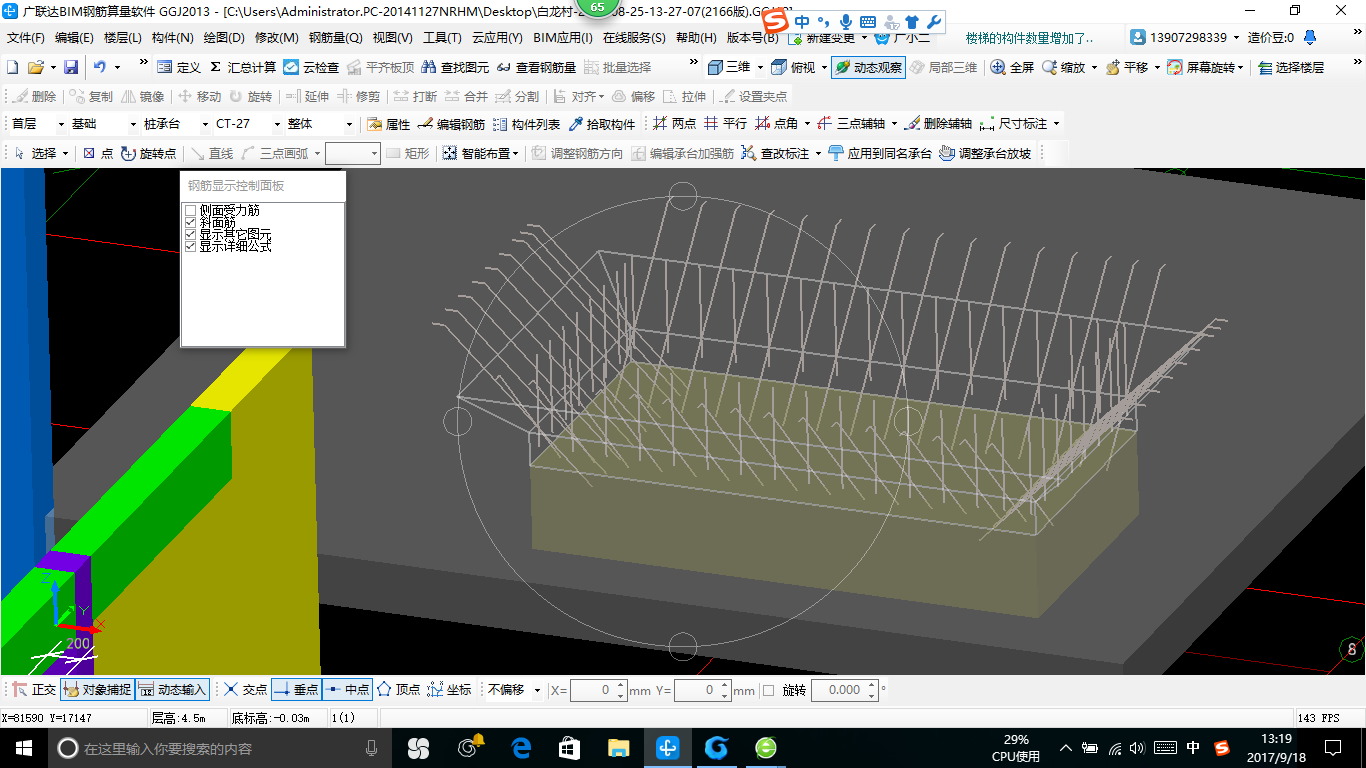Open 属性 (Properties) panel
The height and width of the screenshot is (768, 1366).
pos(389,124)
